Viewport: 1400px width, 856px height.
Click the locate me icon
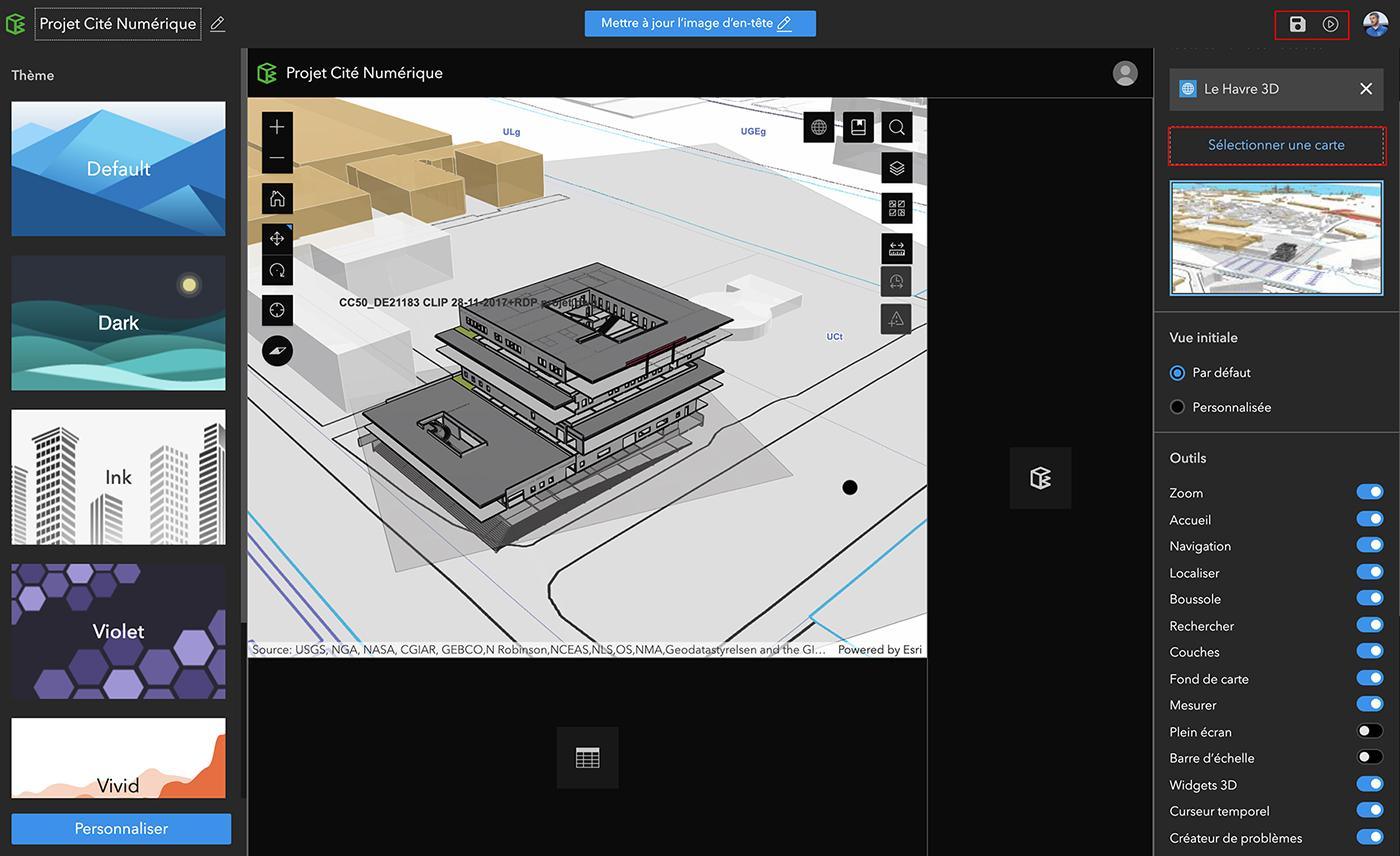[277, 310]
